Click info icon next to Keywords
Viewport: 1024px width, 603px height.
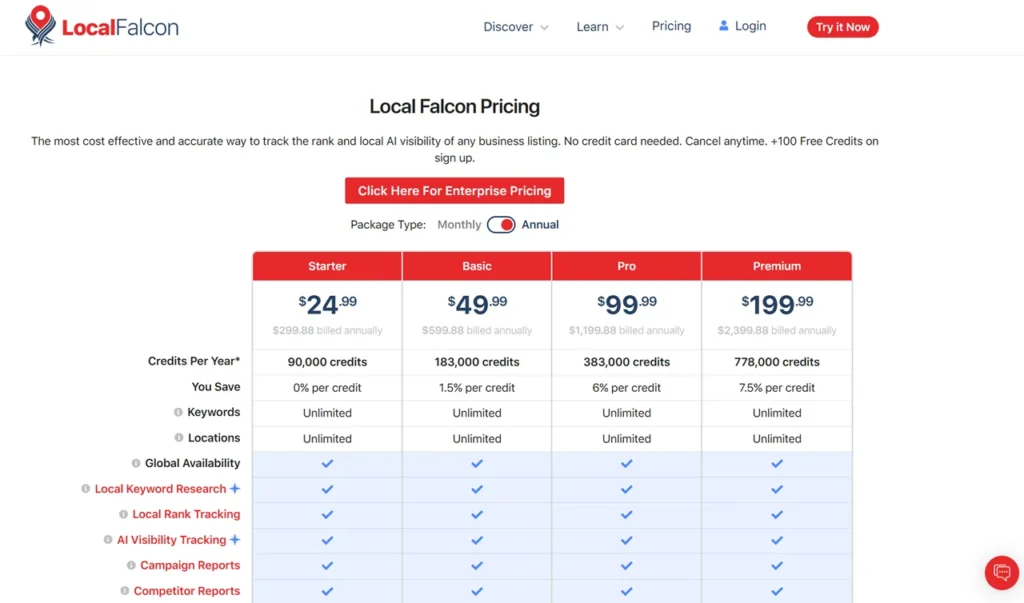[178, 412]
